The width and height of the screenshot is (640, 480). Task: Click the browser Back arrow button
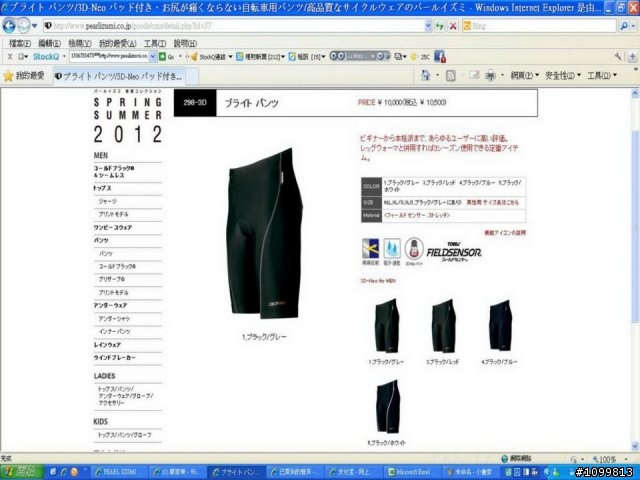[x=9, y=26]
